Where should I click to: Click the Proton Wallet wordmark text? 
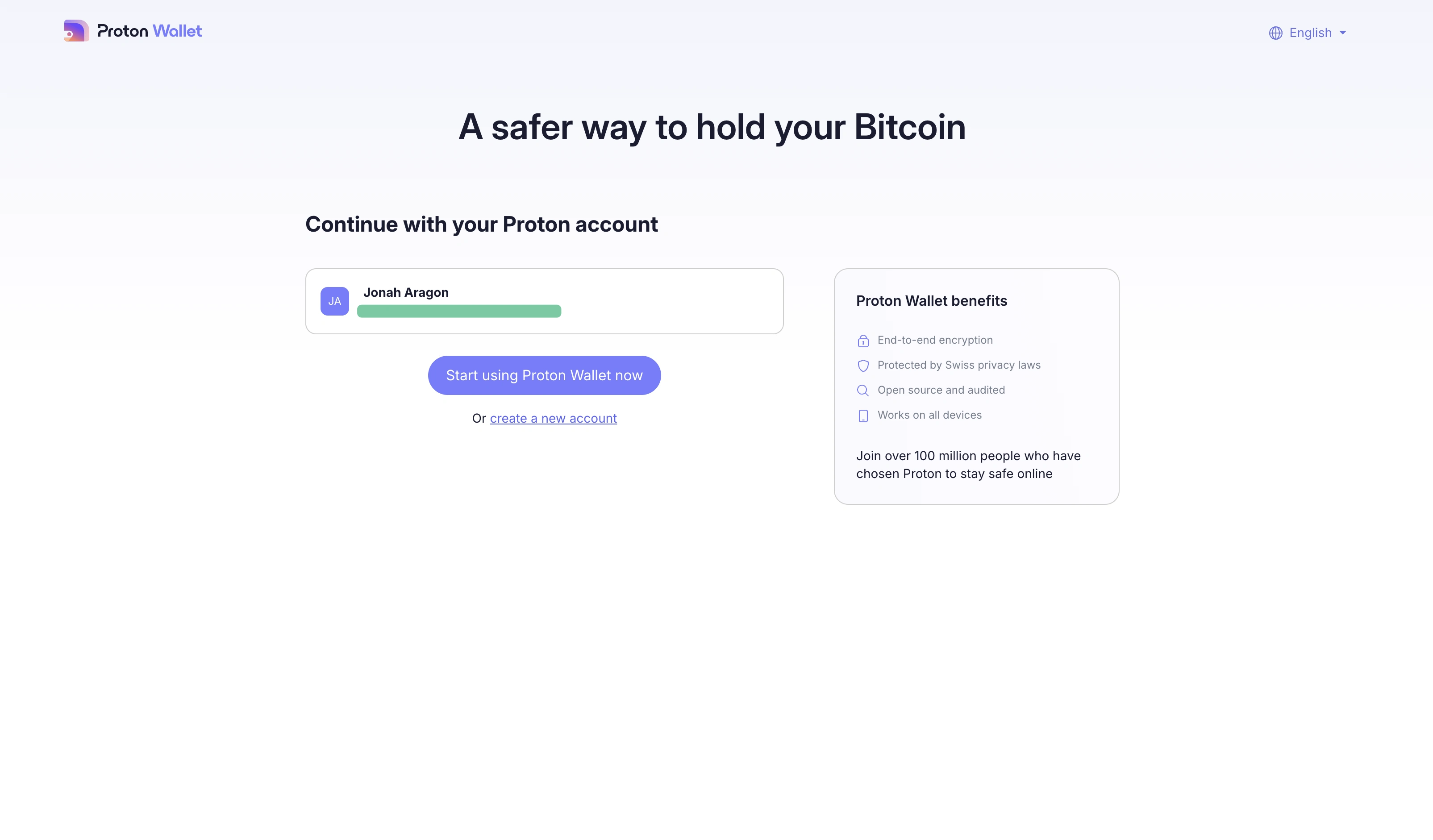point(150,31)
